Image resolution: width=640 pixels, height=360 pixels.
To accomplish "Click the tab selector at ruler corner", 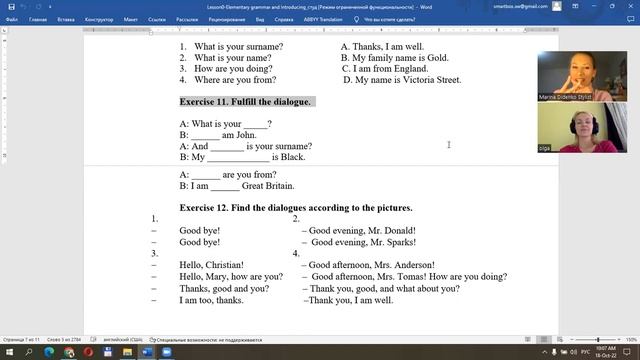I will tap(4, 30).
